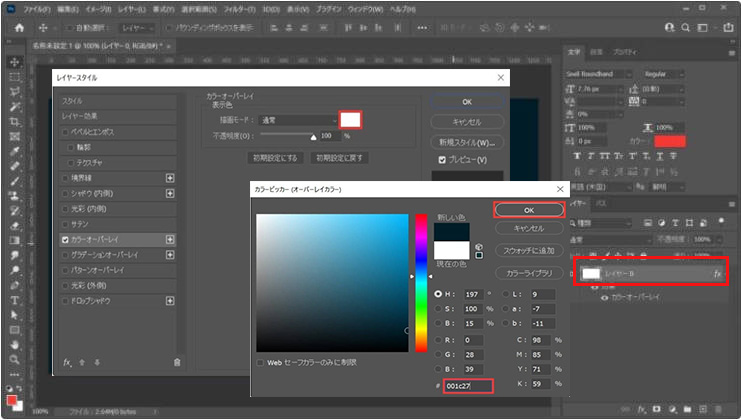This screenshot has width=741, height=420.
Task: Click the type layer filter T icon
Action: coord(675,223)
